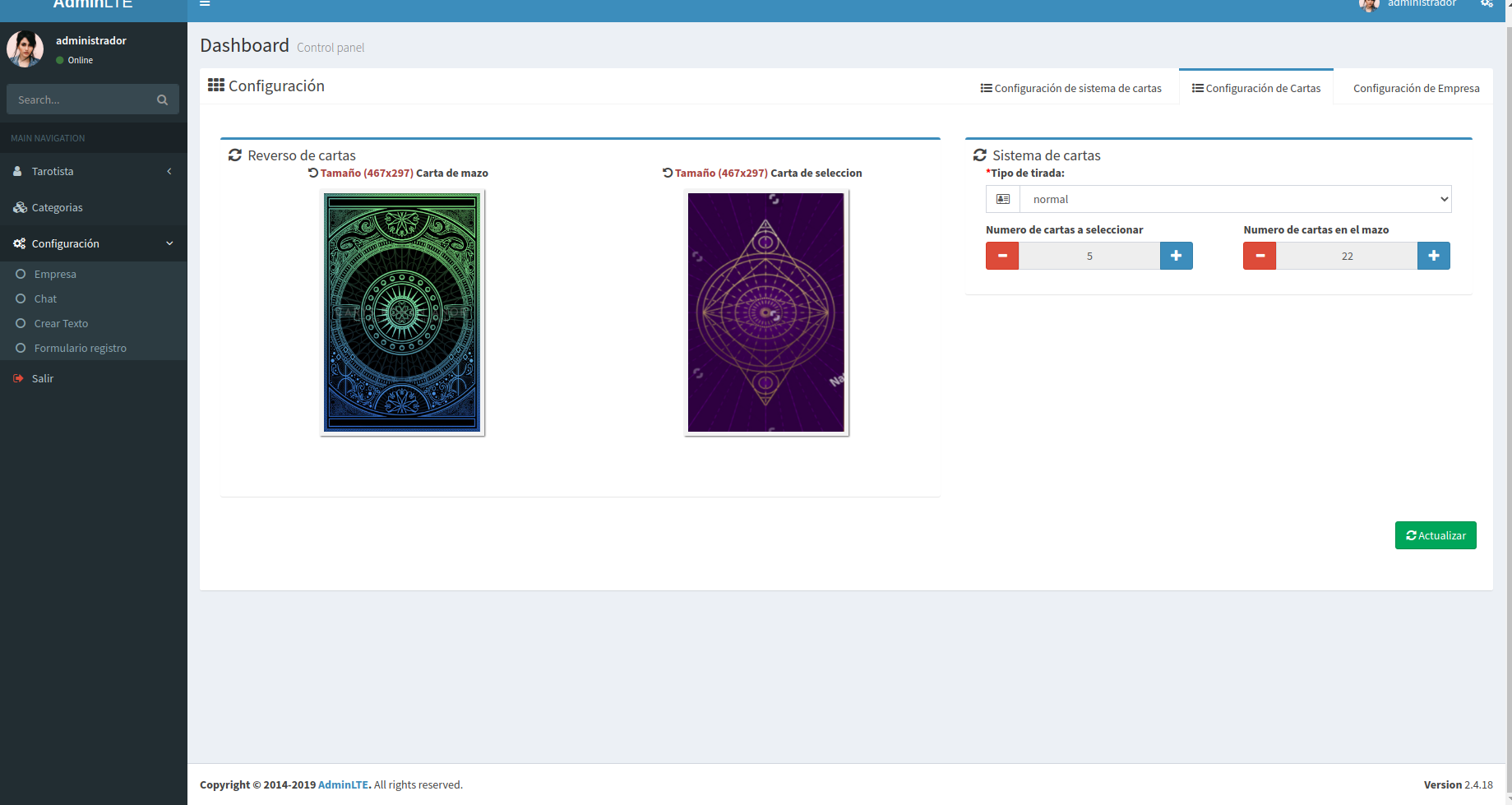Open the Configuración de Empresa tab
This screenshot has height=805, width=1512.
pyautogui.click(x=1416, y=88)
